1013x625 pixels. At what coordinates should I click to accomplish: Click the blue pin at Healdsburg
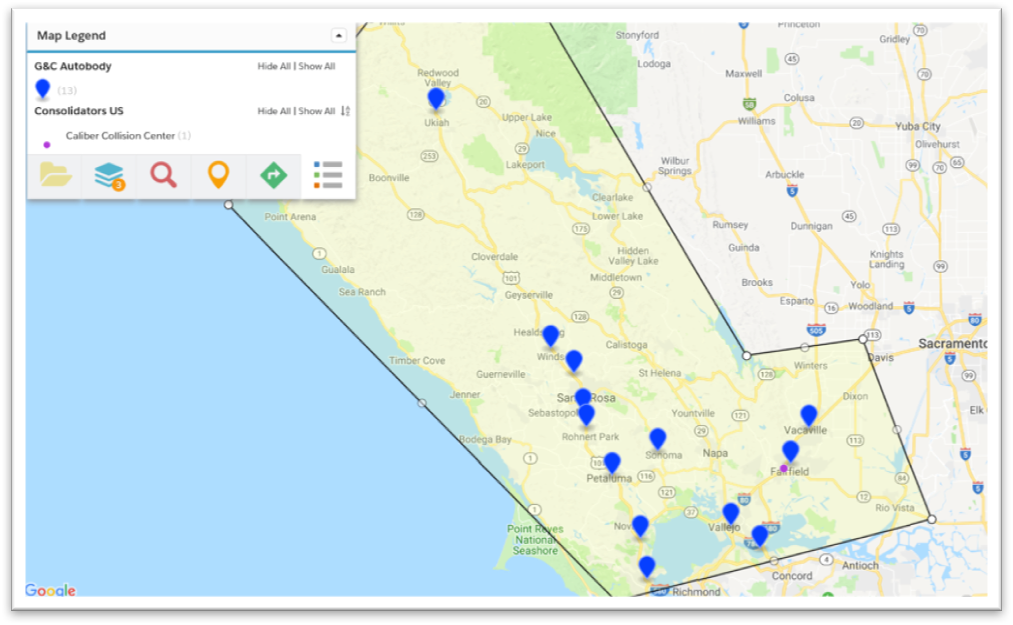point(550,336)
